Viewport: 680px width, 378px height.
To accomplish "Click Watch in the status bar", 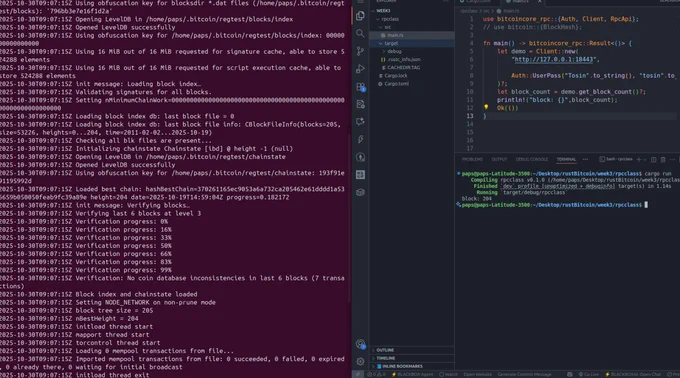I will 448,375.
